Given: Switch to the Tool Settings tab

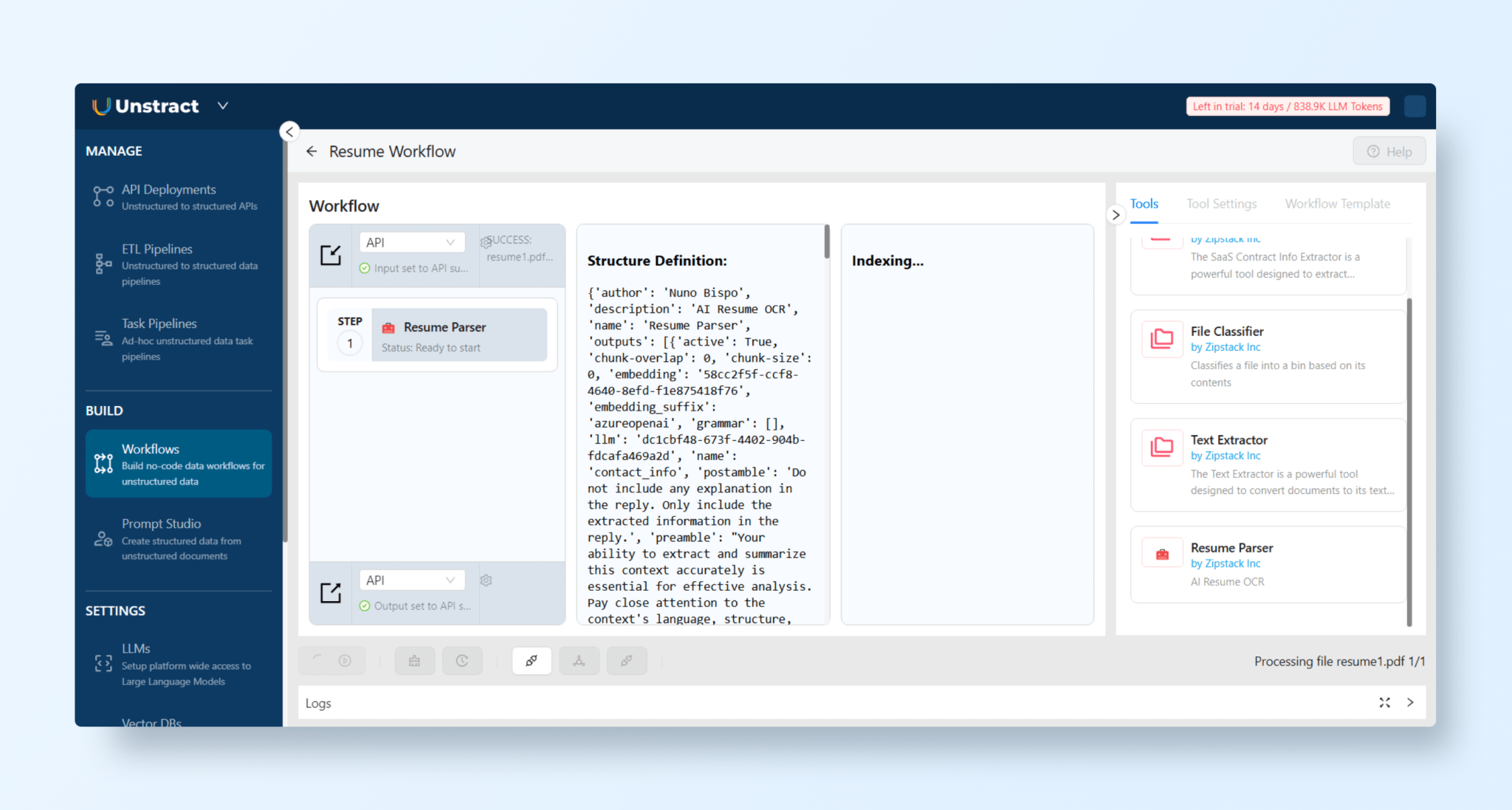Looking at the screenshot, I should pyautogui.click(x=1222, y=204).
